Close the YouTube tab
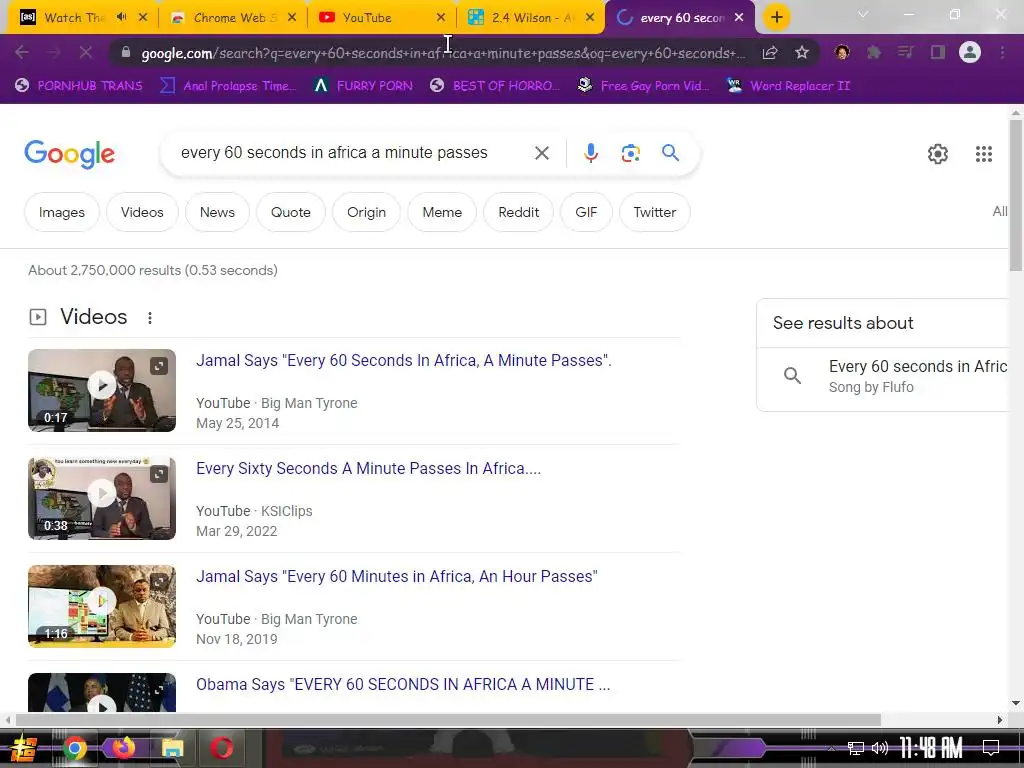Screen dimensions: 1024x768 click(x=441, y=18)
